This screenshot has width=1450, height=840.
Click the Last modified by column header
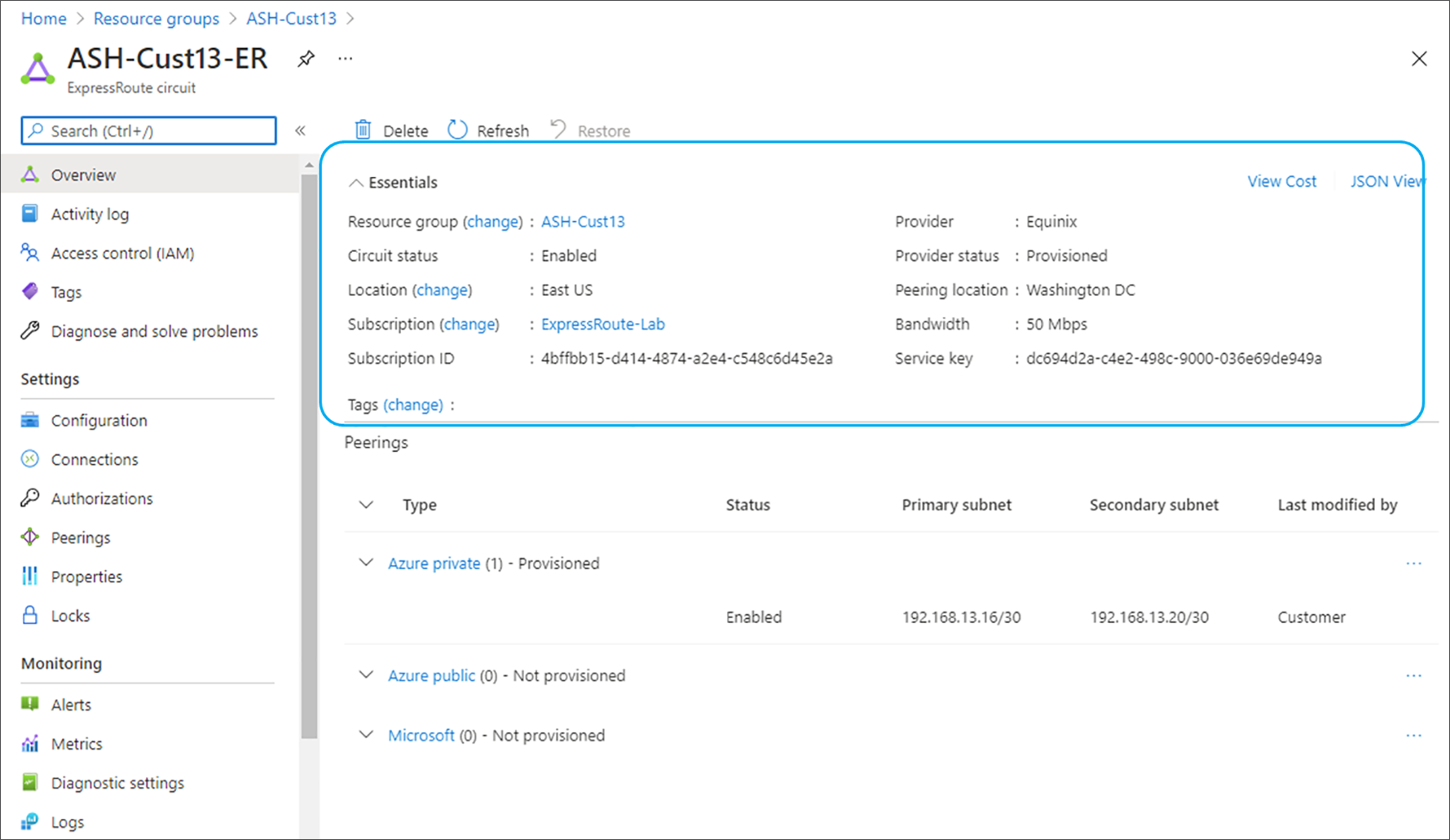pyautogui.click(x=1338, y=505)
